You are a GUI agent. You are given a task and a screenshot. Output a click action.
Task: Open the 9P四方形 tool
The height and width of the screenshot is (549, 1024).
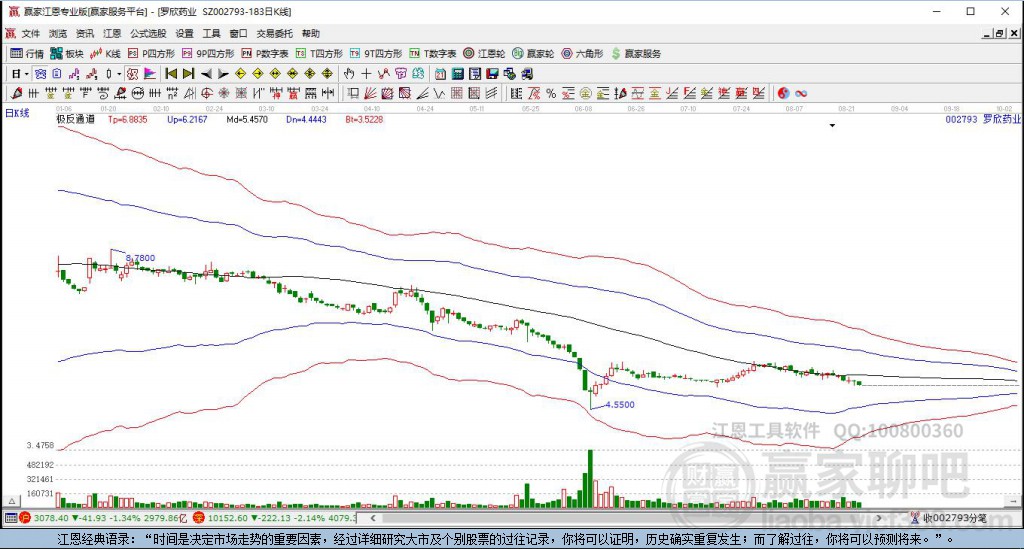tap(208, 54)
